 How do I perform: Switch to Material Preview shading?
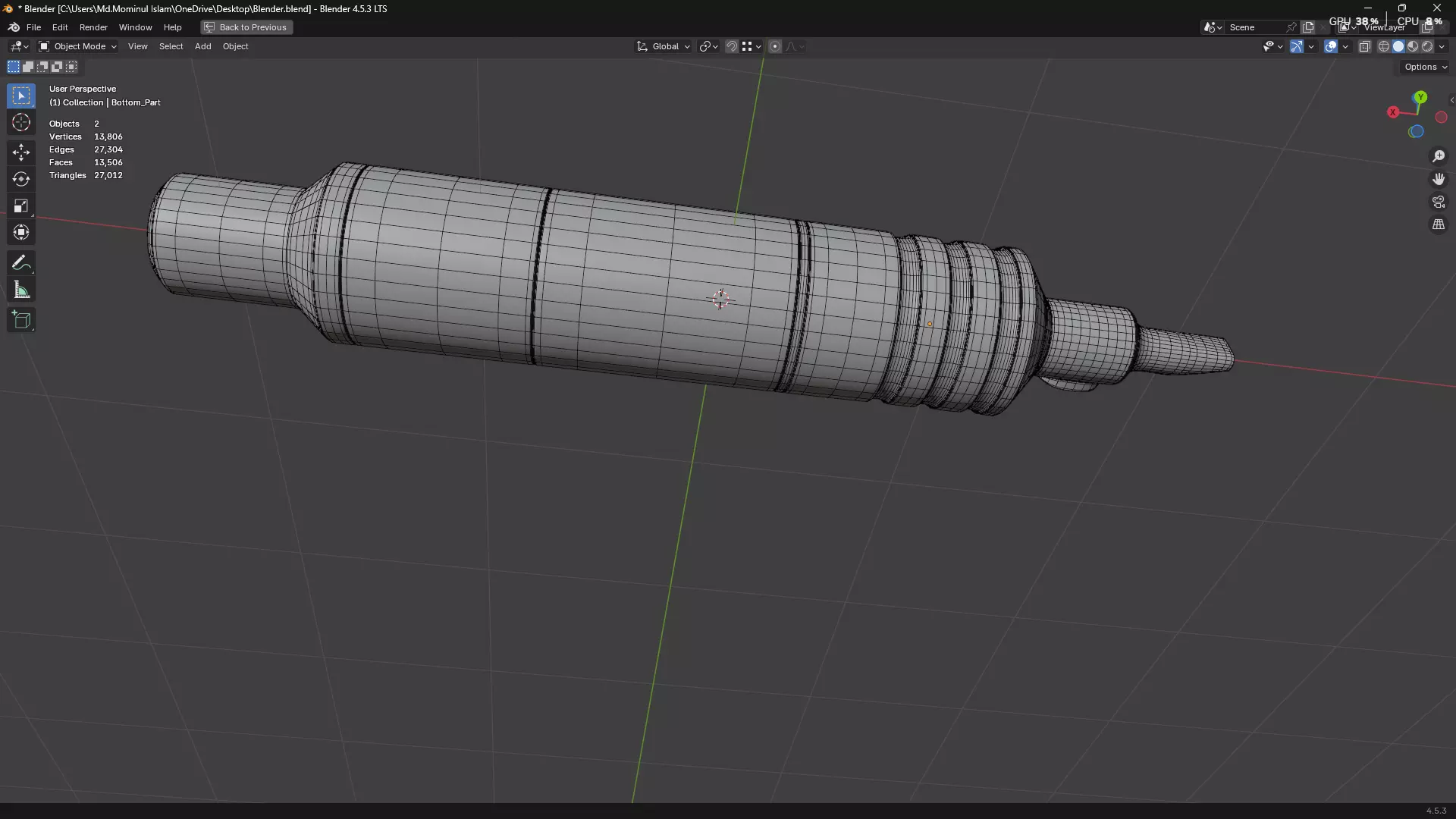pyautogui.click(x=1413, y=46)
